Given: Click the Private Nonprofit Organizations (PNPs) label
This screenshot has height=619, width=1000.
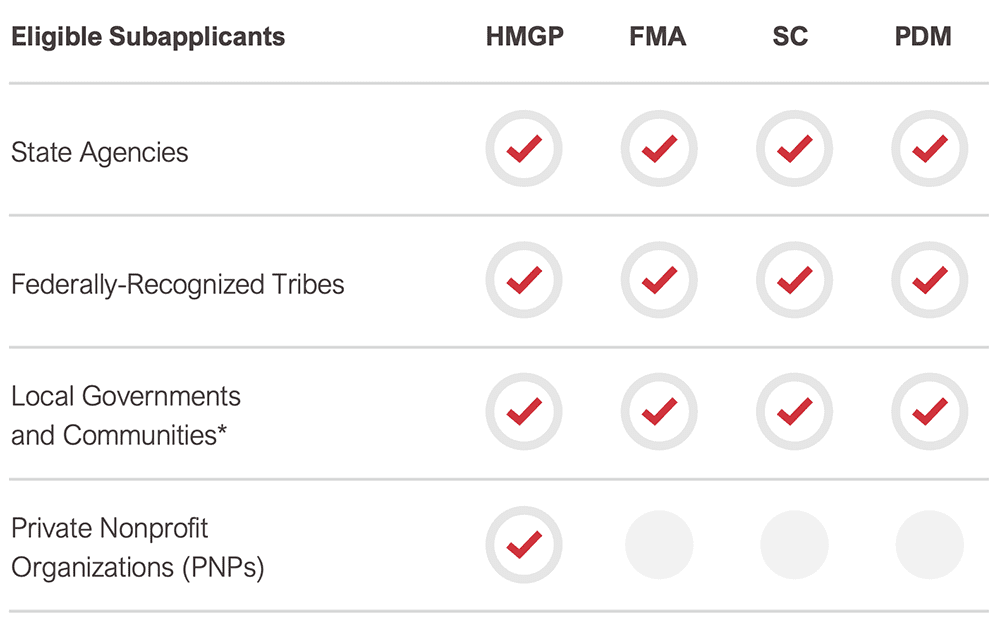Looking at the screenshot, I should click(x=138, y=548).
